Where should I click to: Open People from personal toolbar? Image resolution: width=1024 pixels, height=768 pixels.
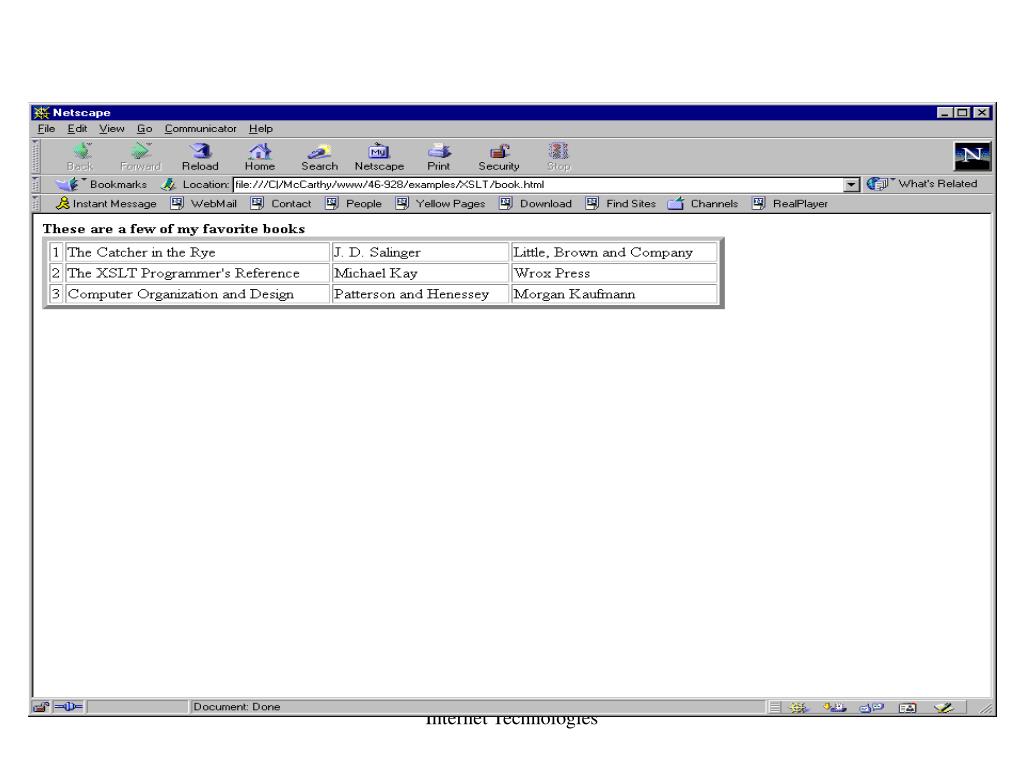353,204
